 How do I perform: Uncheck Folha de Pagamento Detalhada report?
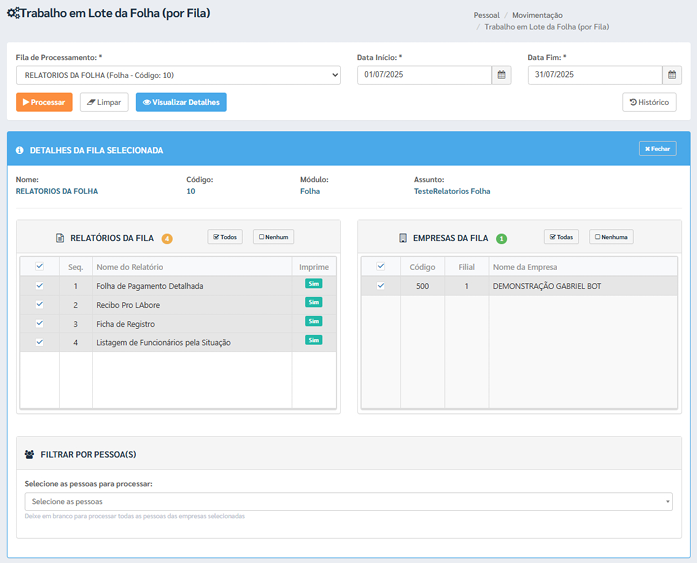pyautogui.click(x=39, y=286)
